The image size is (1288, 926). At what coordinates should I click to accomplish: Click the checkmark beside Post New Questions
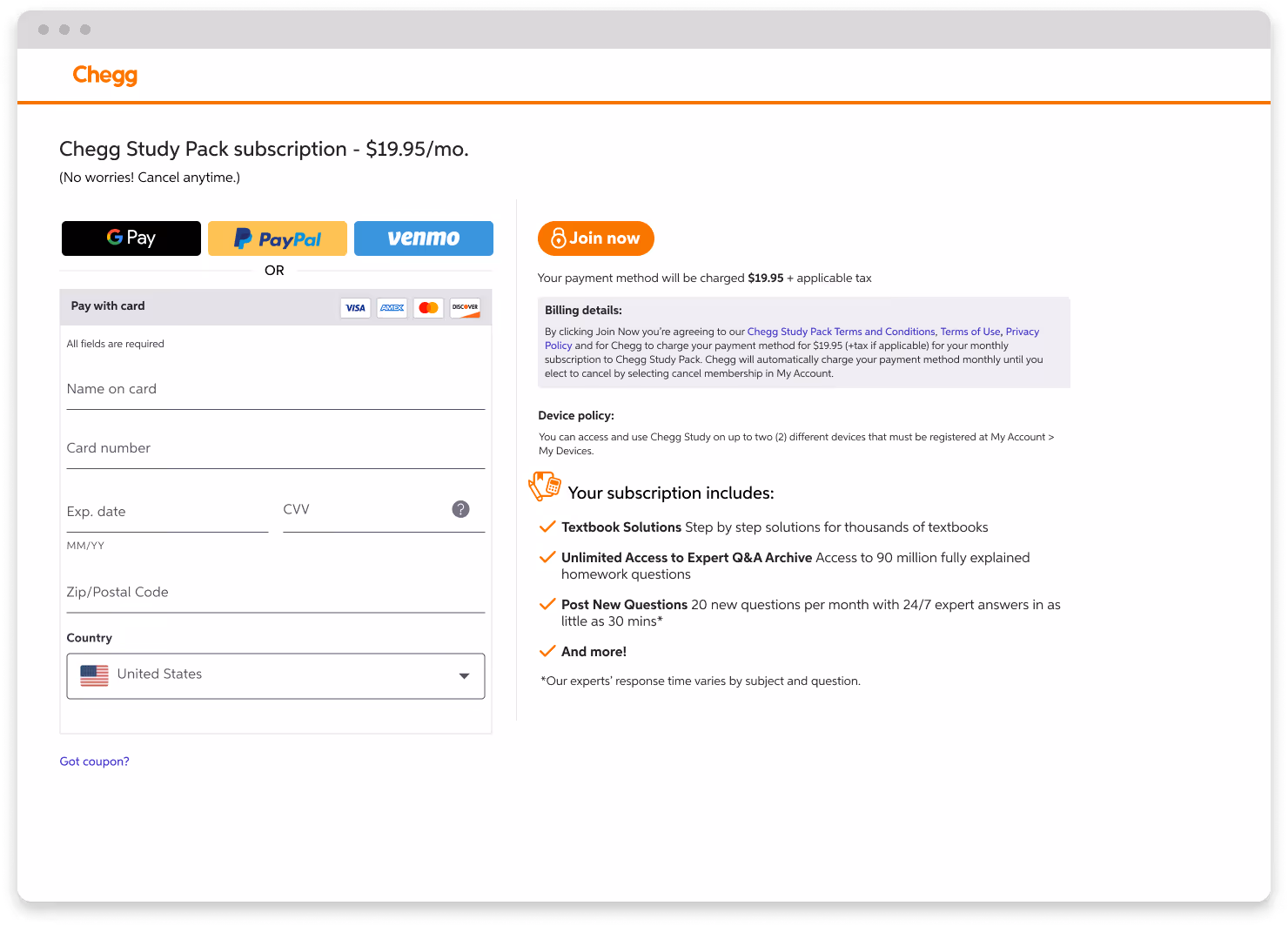point(547,604)
